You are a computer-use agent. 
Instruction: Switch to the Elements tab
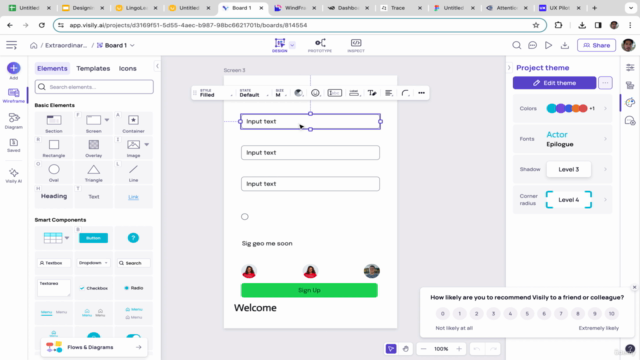(52, 68)
